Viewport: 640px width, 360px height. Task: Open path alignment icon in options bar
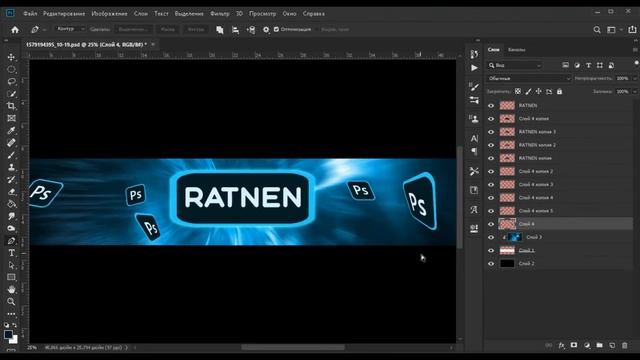235,29
